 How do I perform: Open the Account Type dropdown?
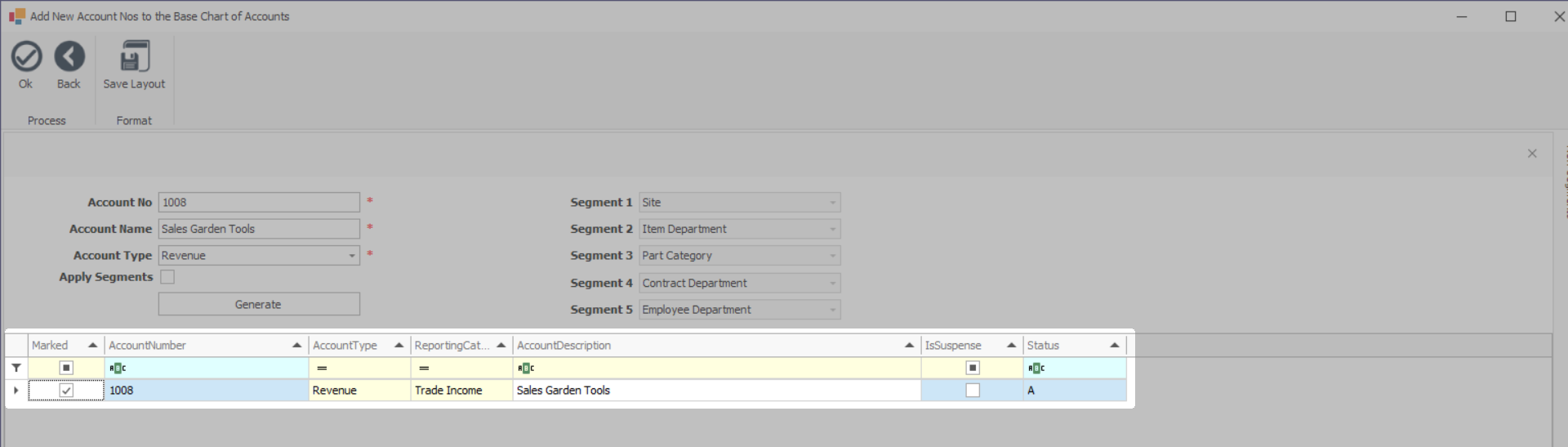click(x=352, y=256)
